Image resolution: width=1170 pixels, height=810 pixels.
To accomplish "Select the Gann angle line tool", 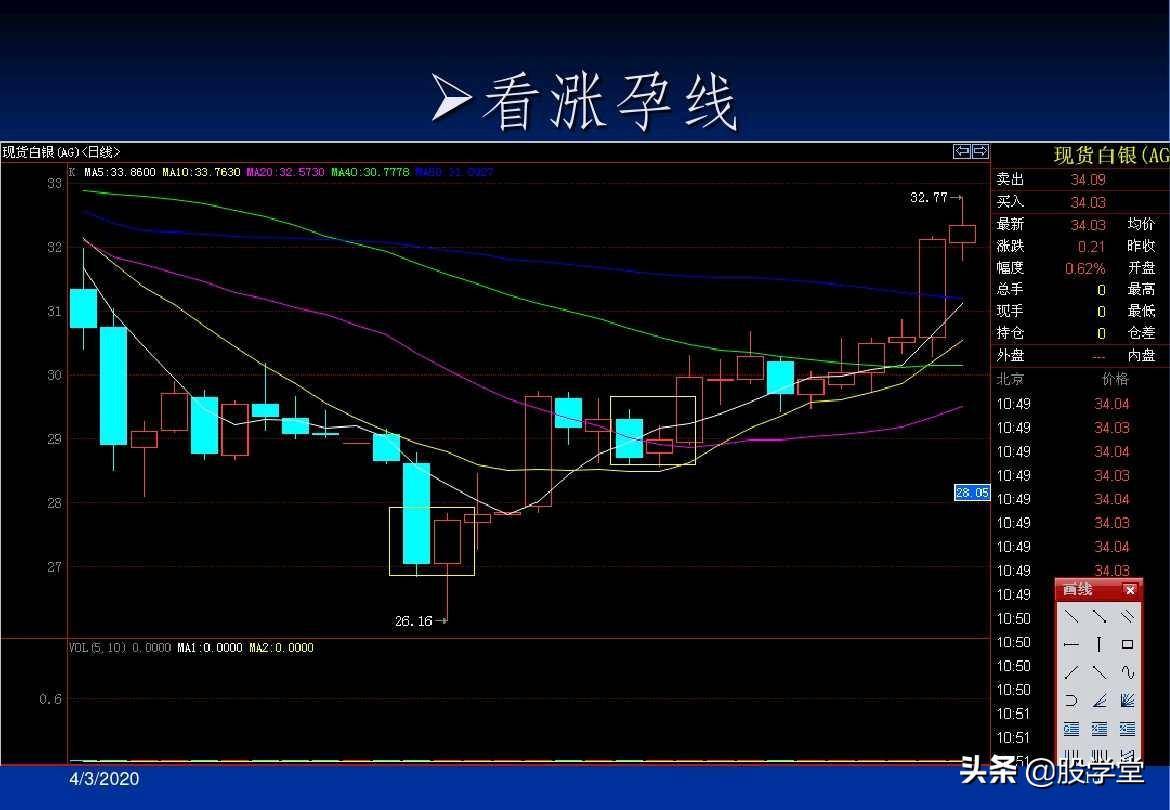I will coord(1099,700).
